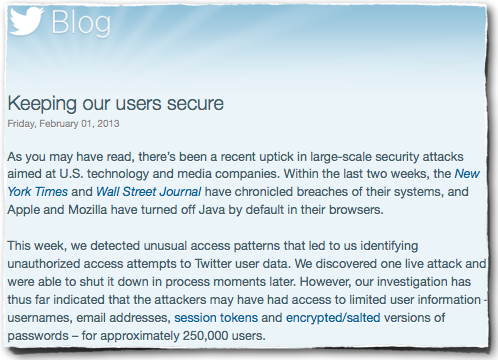Click the Twitter bird logo
The height and width of the screenshot is (360, 498).
26,21
